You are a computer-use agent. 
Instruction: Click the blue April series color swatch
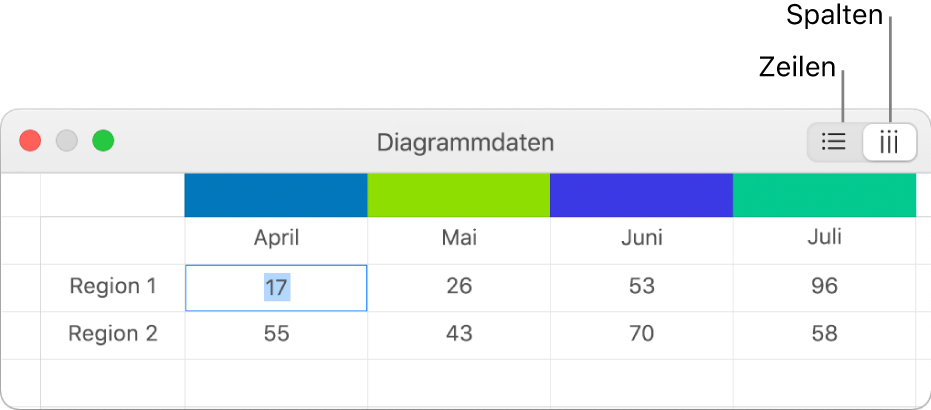[276, 195]
